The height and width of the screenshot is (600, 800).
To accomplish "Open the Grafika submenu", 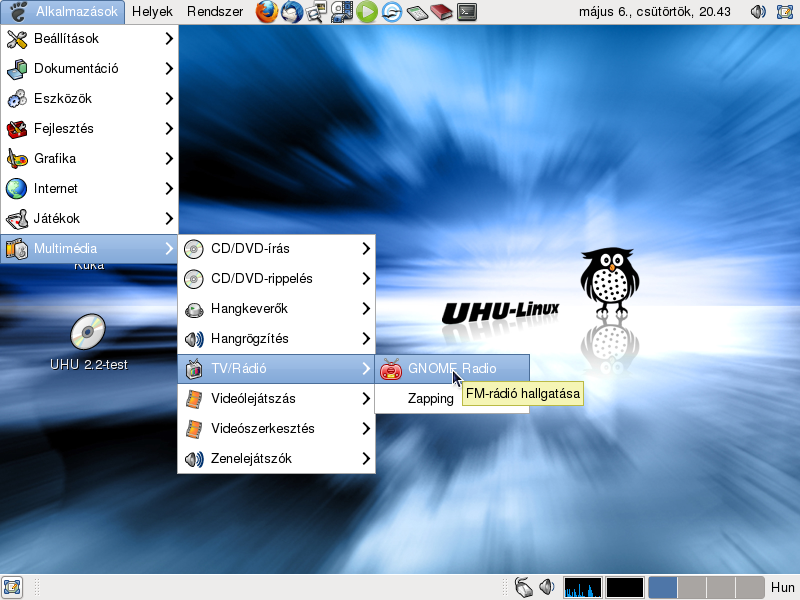I will pyautogui.click(x=90, y=159).
